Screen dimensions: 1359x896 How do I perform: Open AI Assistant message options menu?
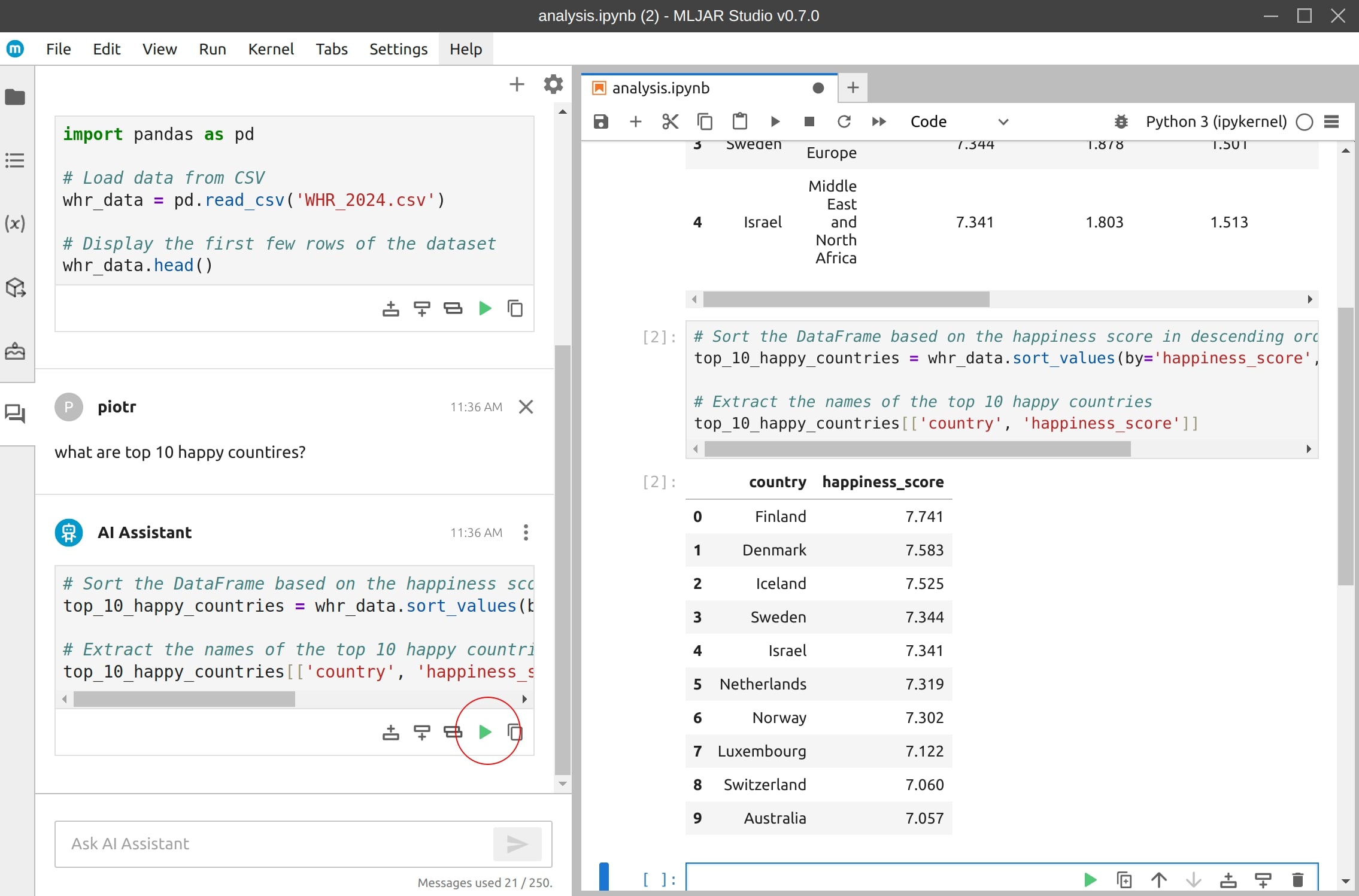point(526,532)
